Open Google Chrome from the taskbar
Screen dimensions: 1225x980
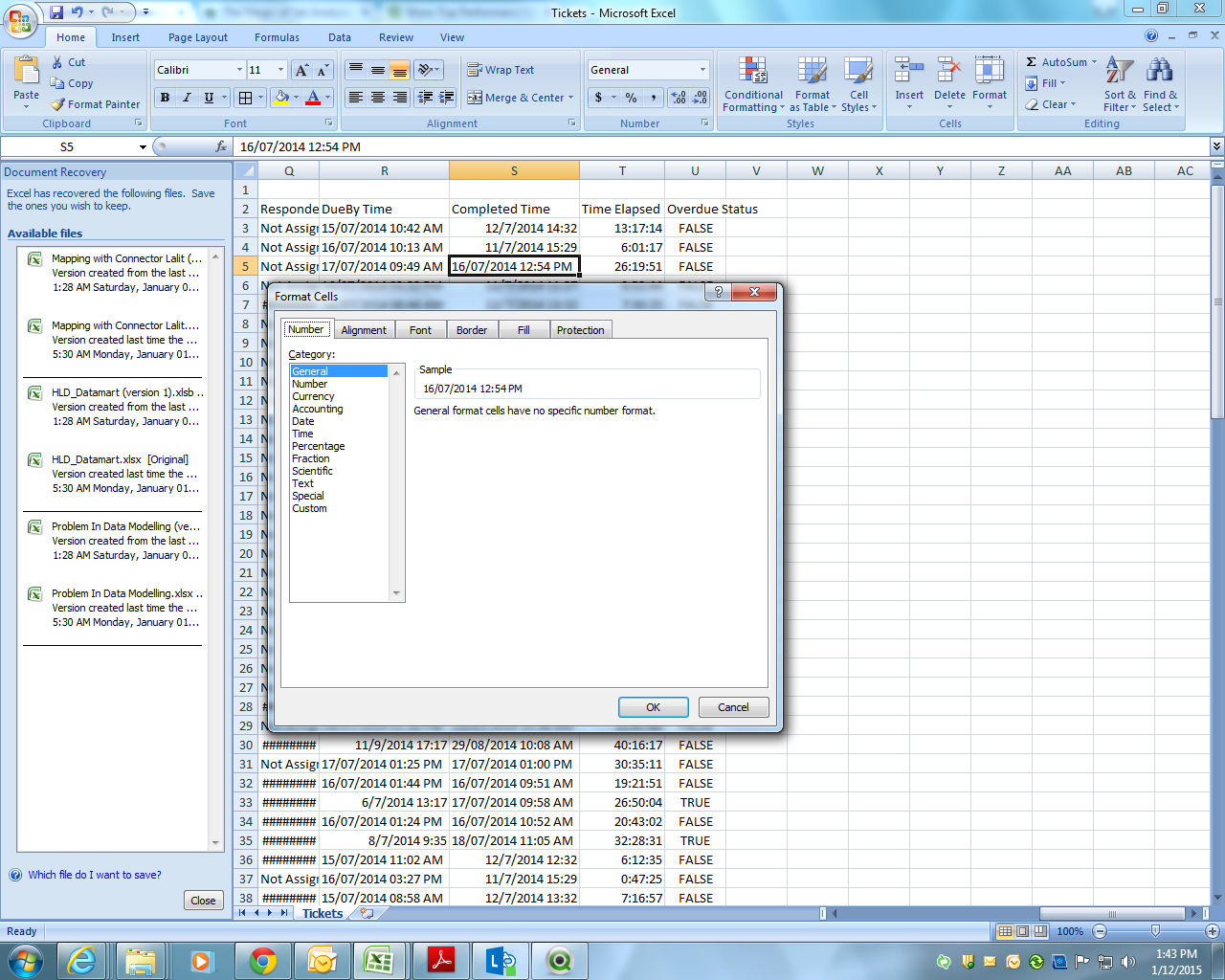click(263, 960)
